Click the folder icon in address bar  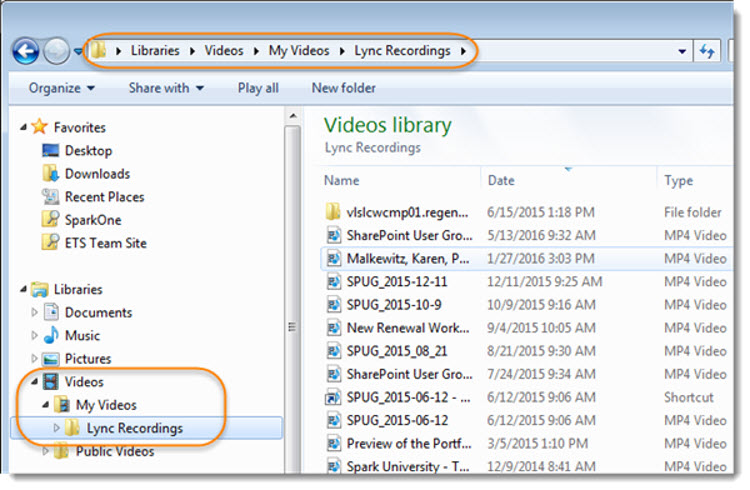(99, 50)
